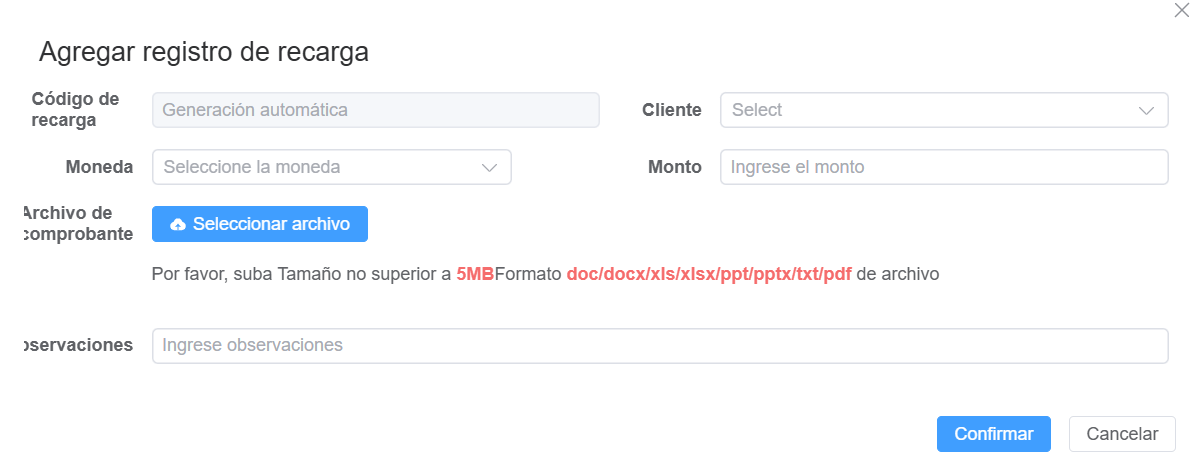Click the "Seleccionar archivo" button label
This screenshot has height=468, width=1195.
tap(271, 224)
